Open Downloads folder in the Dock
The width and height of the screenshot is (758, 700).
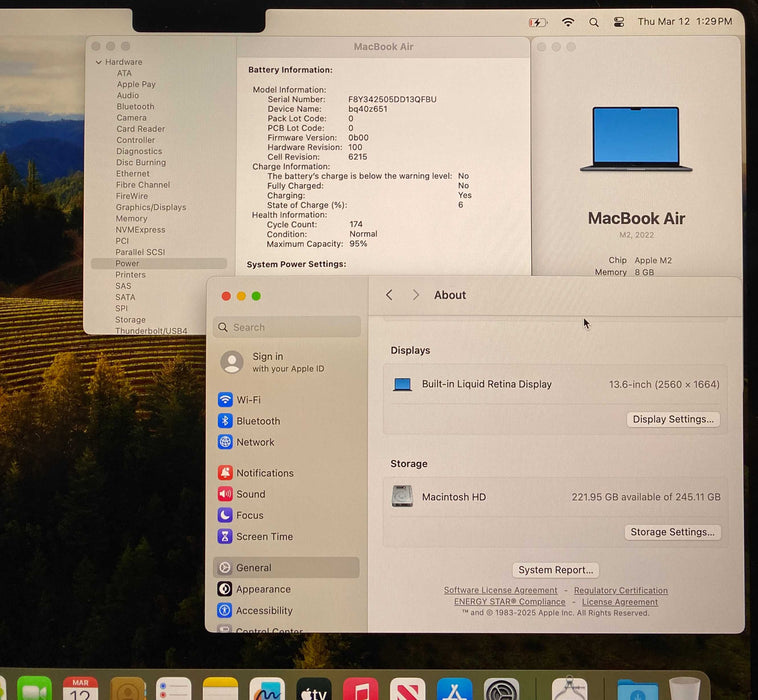click(638, 690)
